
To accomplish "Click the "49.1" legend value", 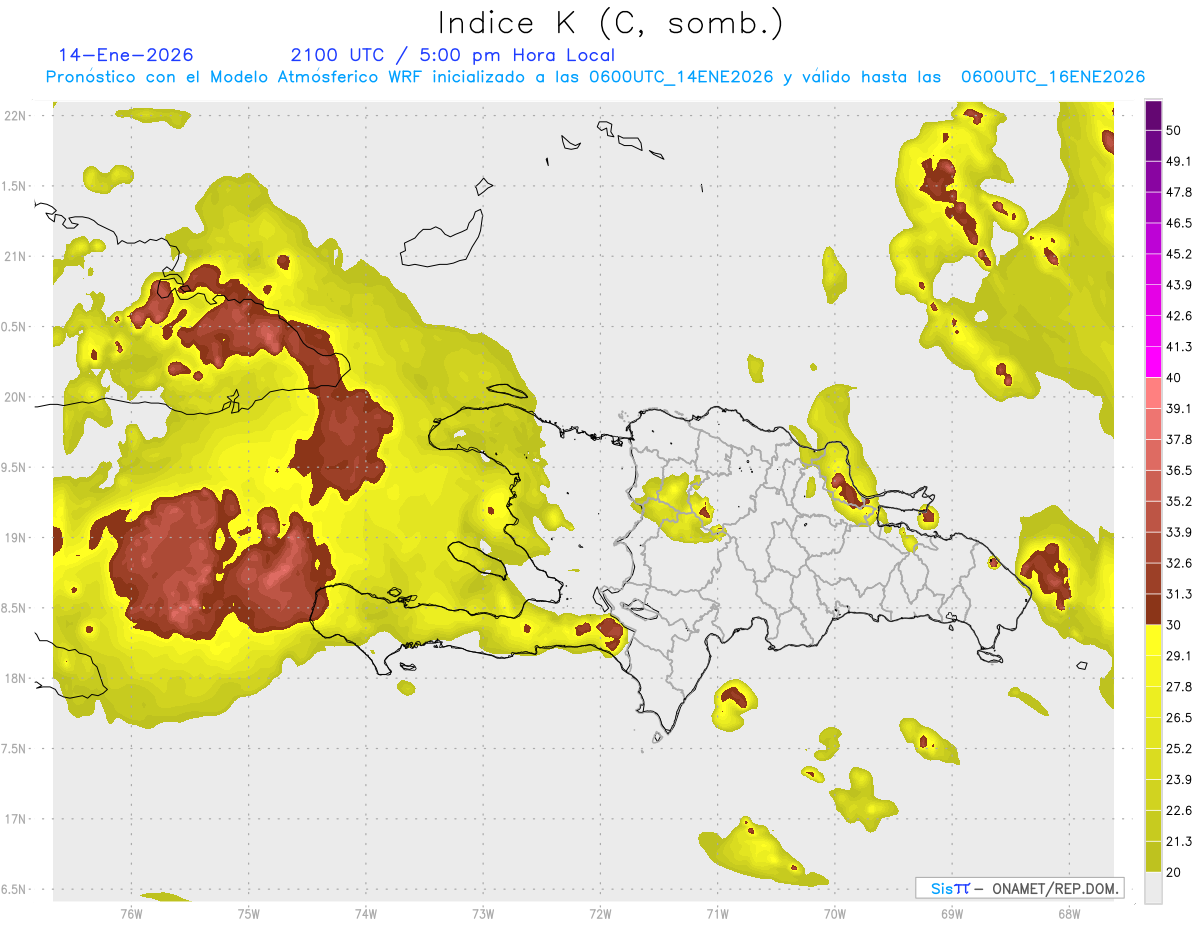I will click(x=1179, y=161).
